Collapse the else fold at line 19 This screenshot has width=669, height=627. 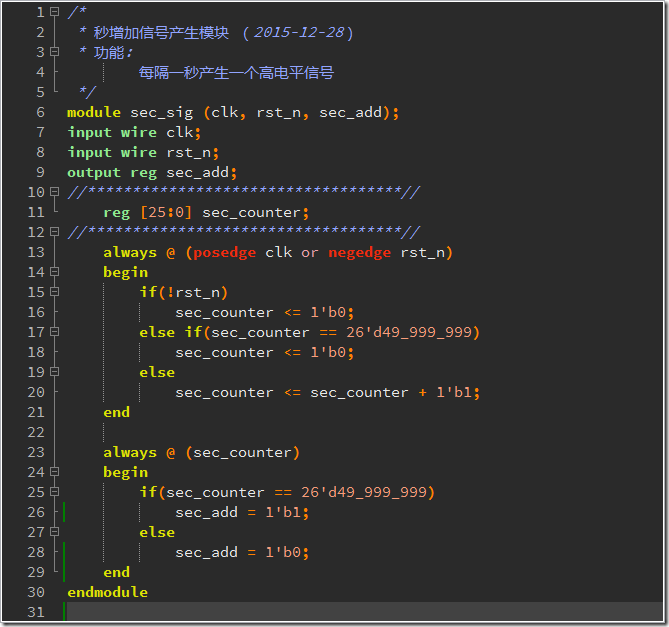(54, 372)
